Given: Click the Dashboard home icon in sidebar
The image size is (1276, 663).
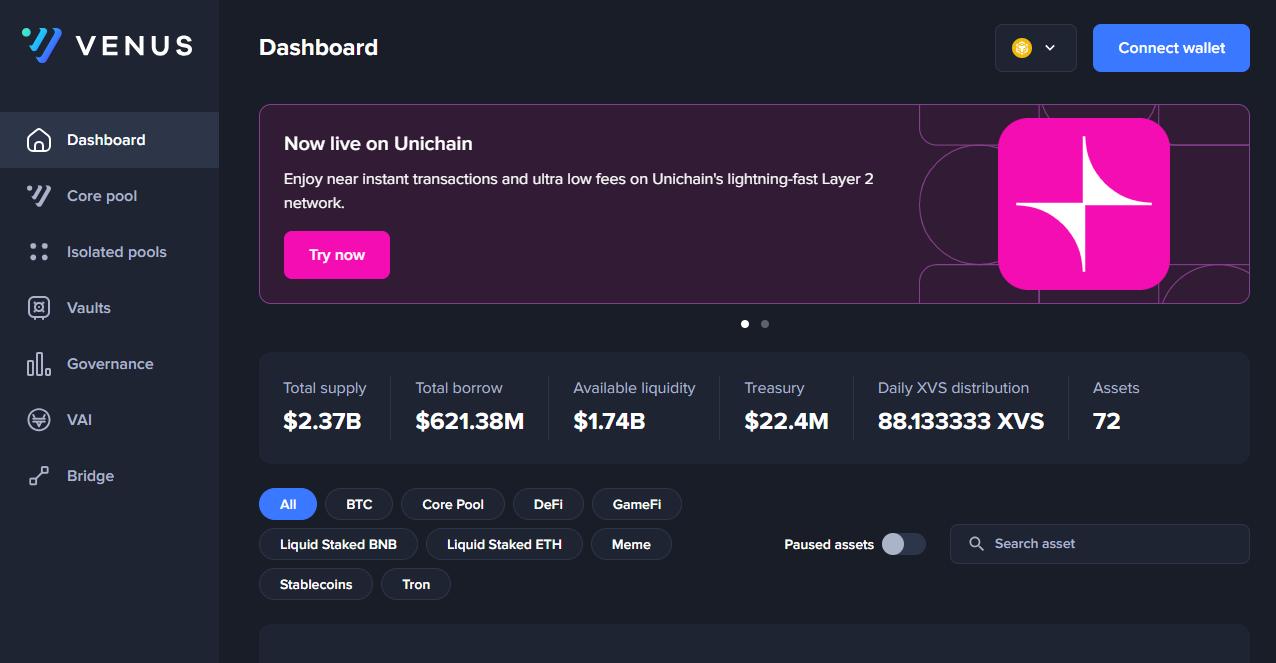Looking at the screenshot, I should coord(39,140).
